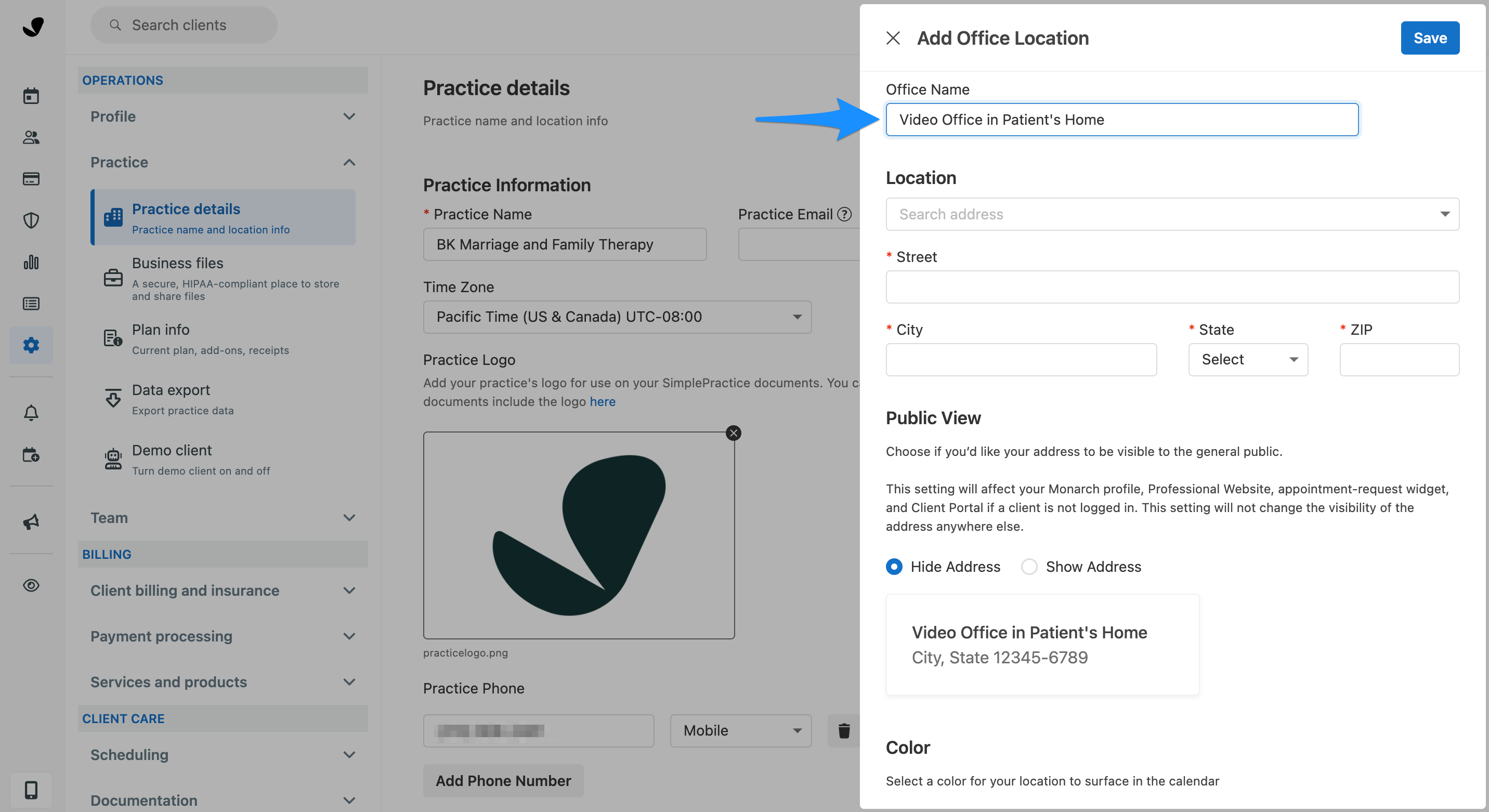Open the calendar icon in left sidebar

pyautogui.click(x=31, y=96)
